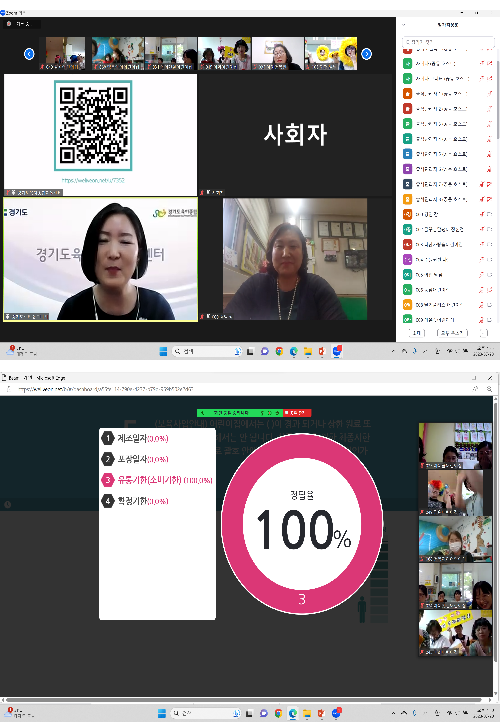
Task: Open more options button beside mute all
Action: click(483, 332)
